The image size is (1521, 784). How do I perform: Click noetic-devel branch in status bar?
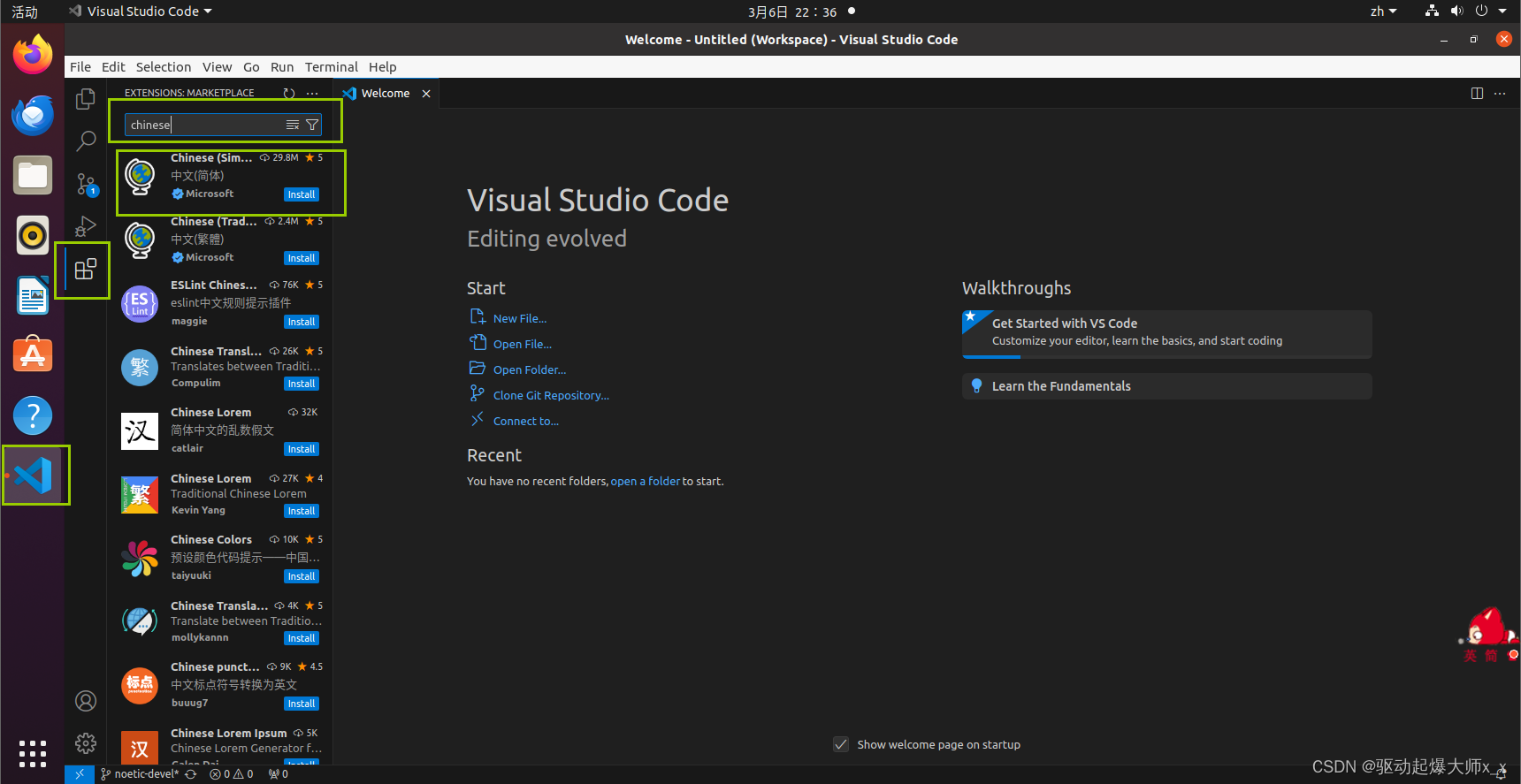[x=140, y=774]
